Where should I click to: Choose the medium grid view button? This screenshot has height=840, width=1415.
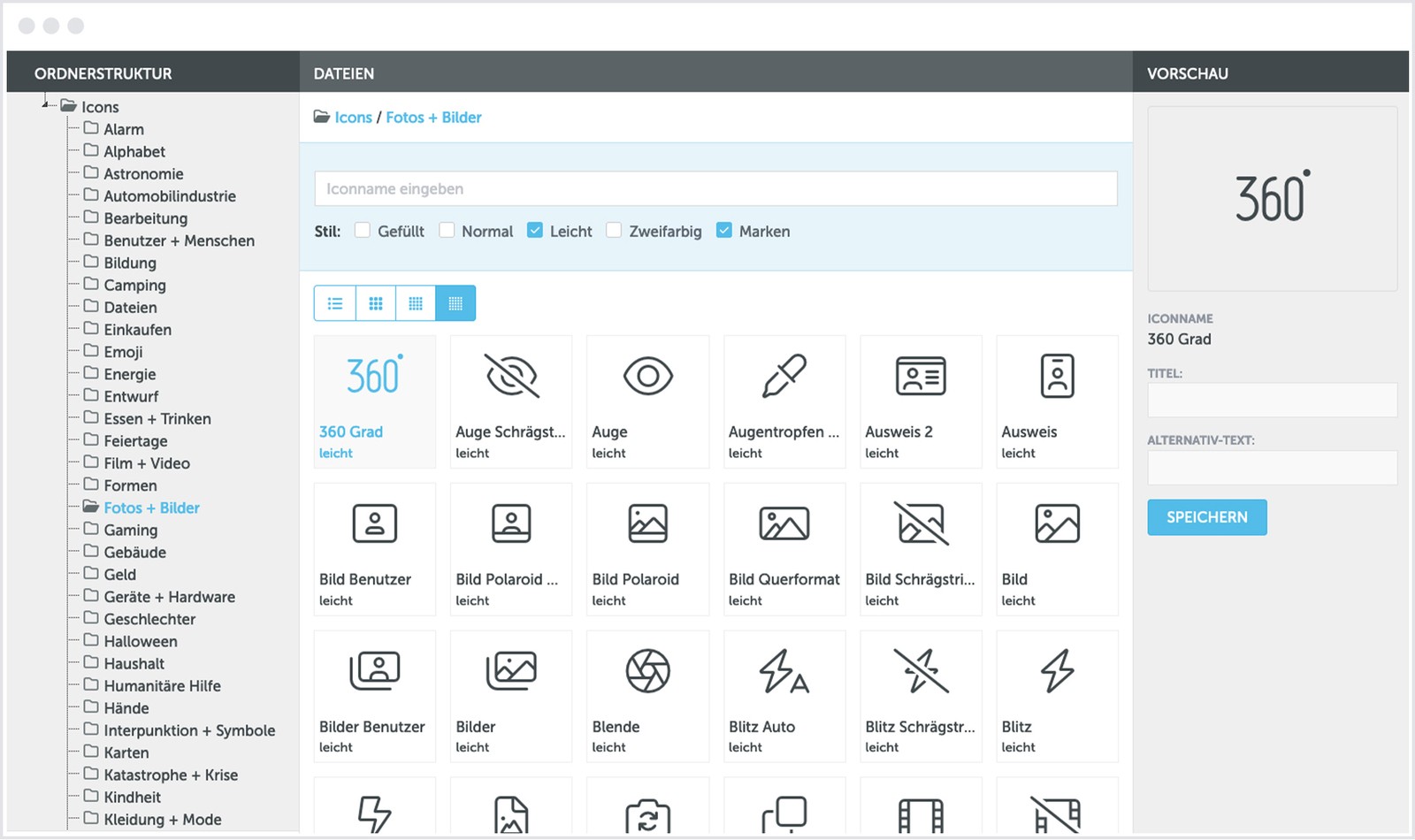(x=416, y=303)
